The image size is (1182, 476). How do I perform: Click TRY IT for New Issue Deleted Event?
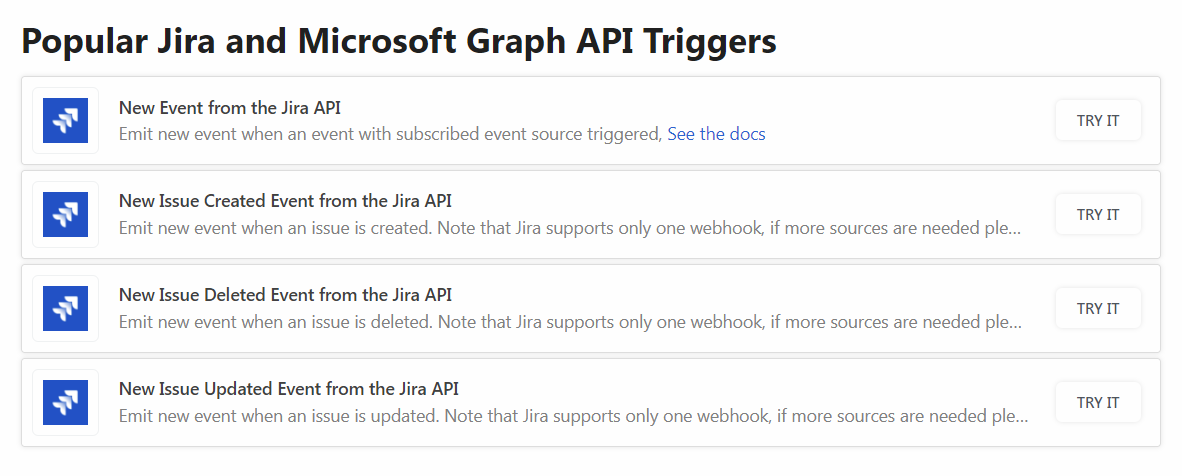[1098, 309]
